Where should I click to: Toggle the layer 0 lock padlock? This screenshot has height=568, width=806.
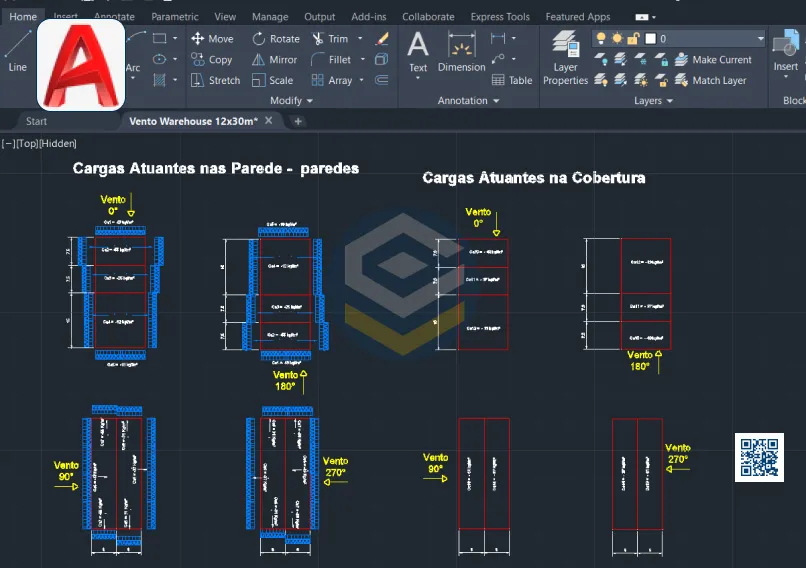click(x=633, y=39)
